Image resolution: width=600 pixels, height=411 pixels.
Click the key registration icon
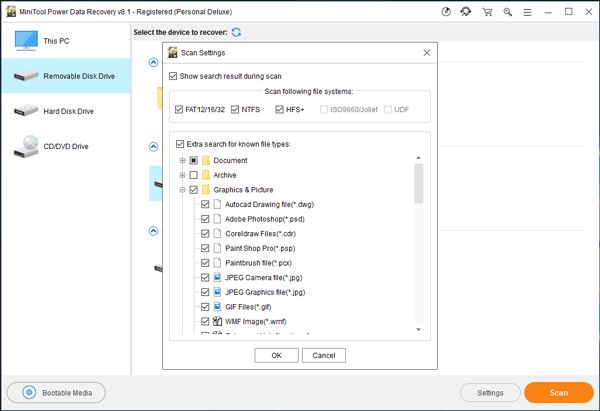pos(508,12)
